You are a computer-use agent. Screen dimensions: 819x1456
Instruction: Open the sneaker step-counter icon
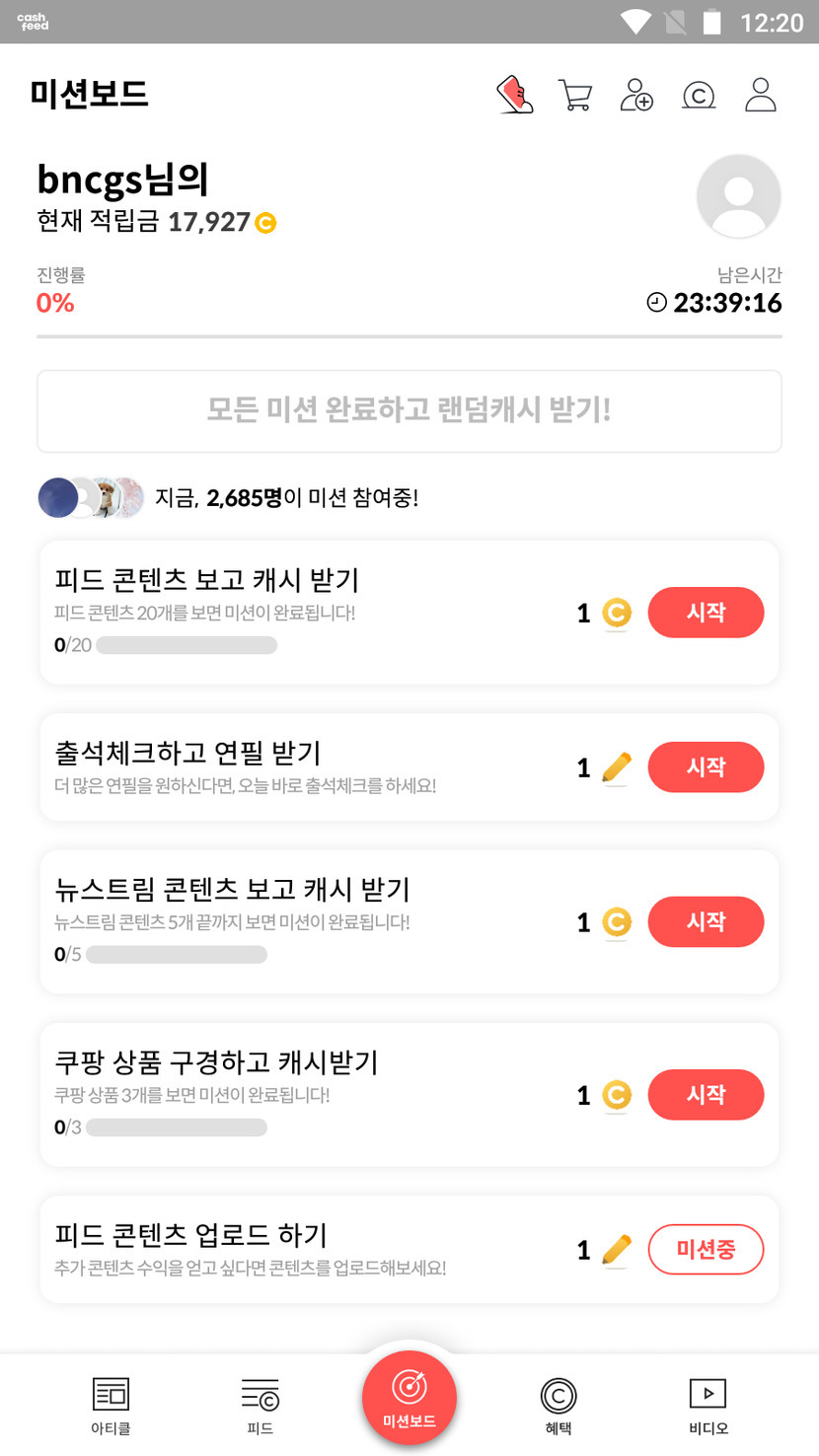[x=514, y=96]
